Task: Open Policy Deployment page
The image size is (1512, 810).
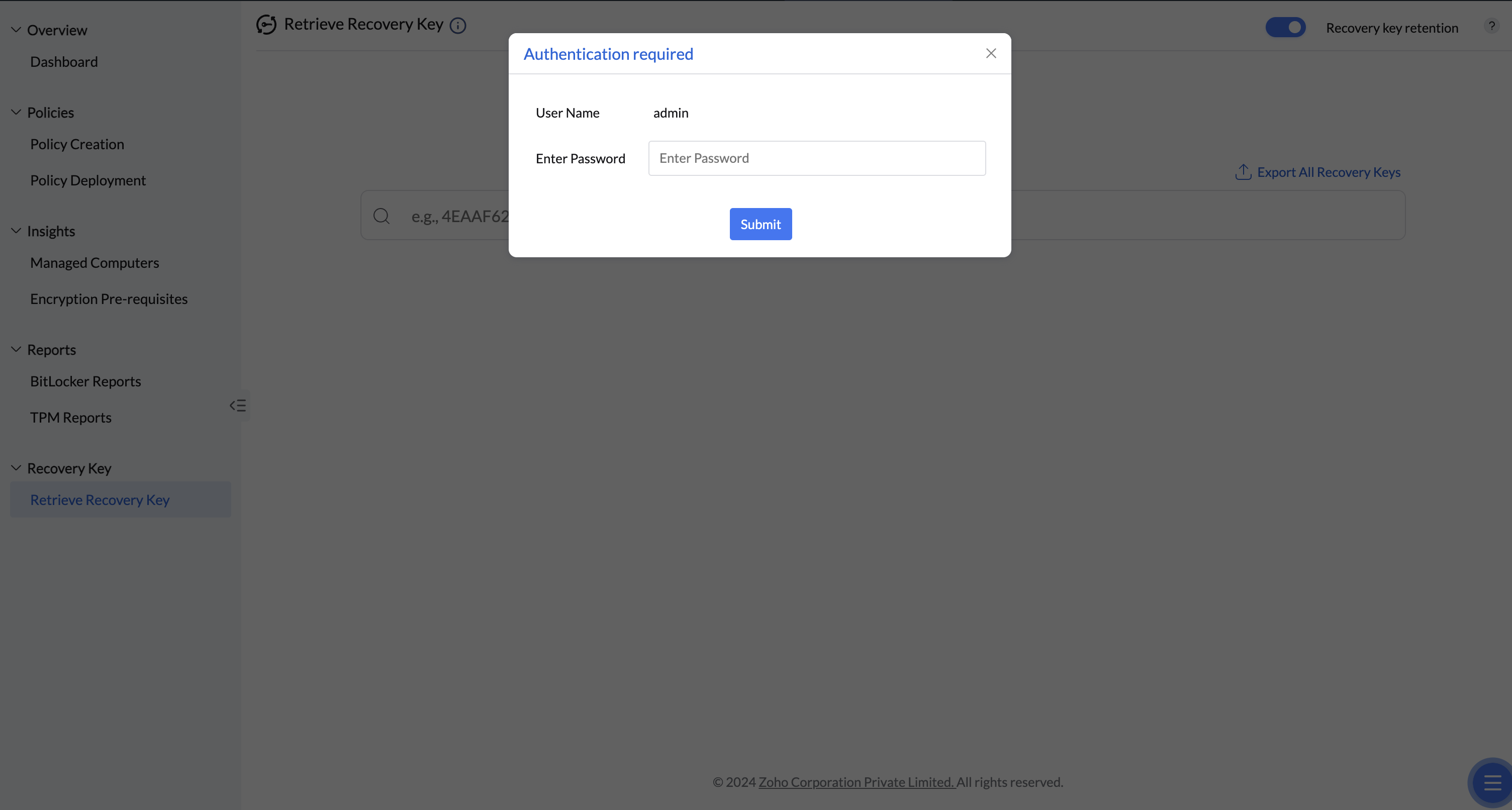Action: pyautogui.click(x=88, y=180)
